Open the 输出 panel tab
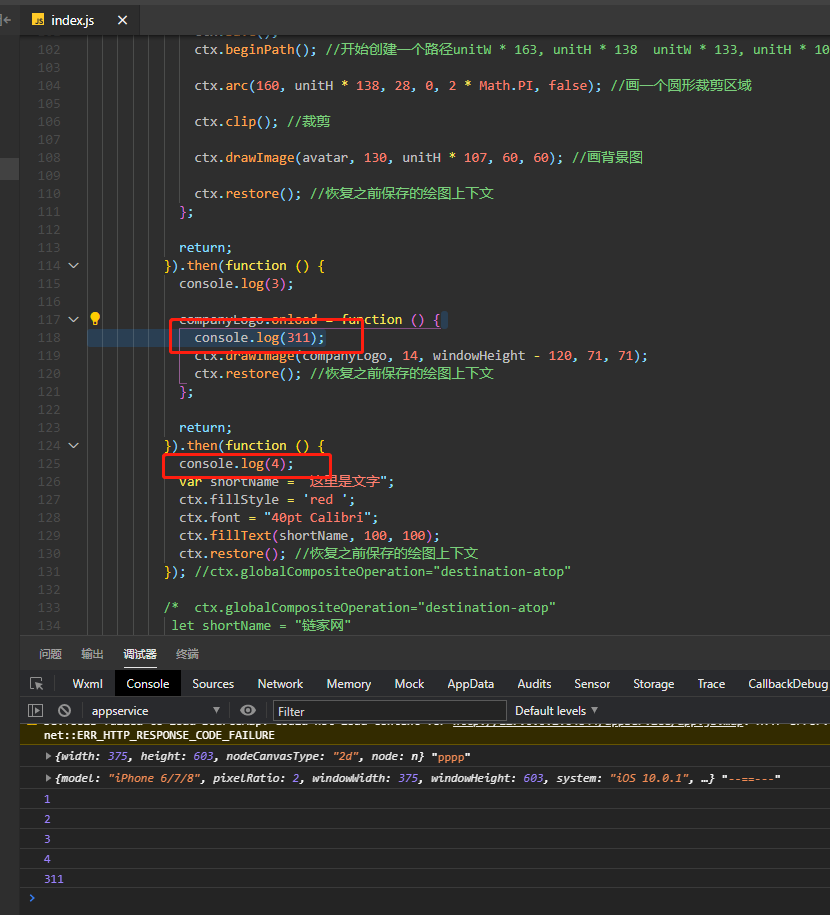 pyautogui.click(x=92, y=654)
